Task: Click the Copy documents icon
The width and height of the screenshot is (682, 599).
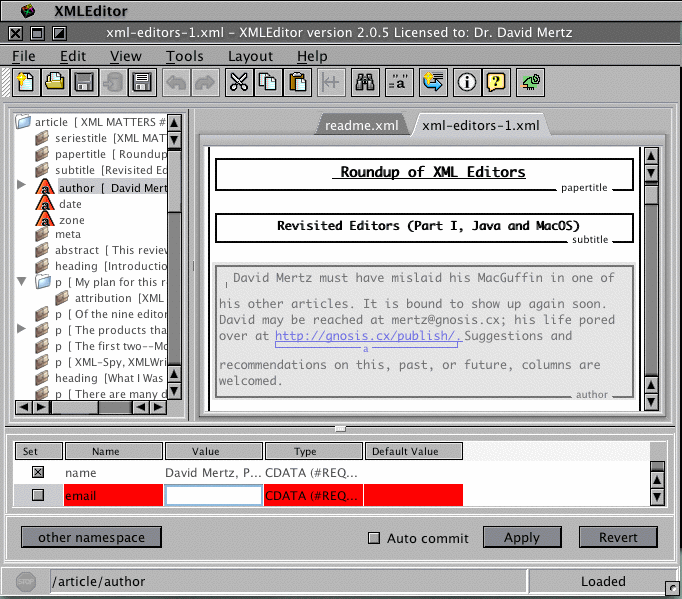Action: [x=267, y=82]
